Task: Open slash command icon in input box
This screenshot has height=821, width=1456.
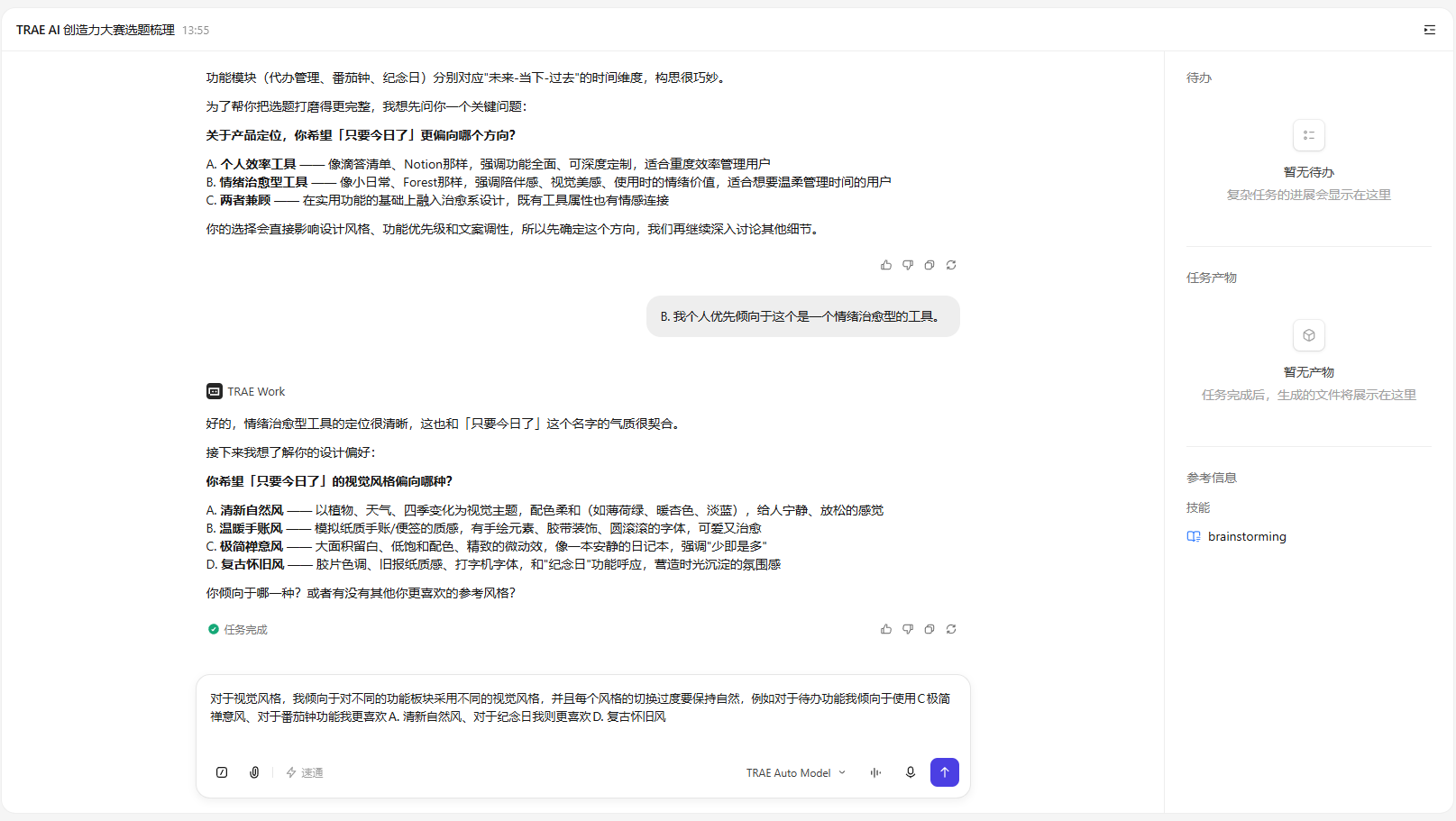Action: tap(222, 772)
